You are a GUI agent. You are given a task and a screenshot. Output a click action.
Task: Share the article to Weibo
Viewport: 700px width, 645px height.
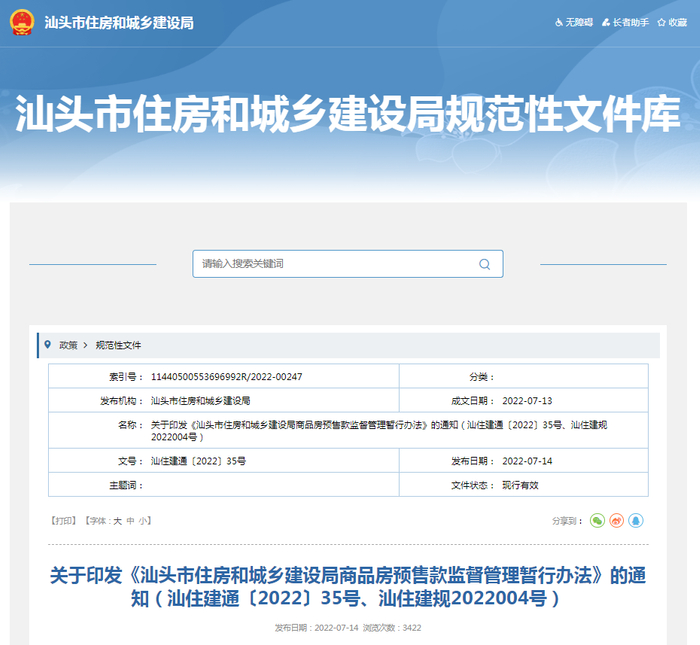[616, 521]
